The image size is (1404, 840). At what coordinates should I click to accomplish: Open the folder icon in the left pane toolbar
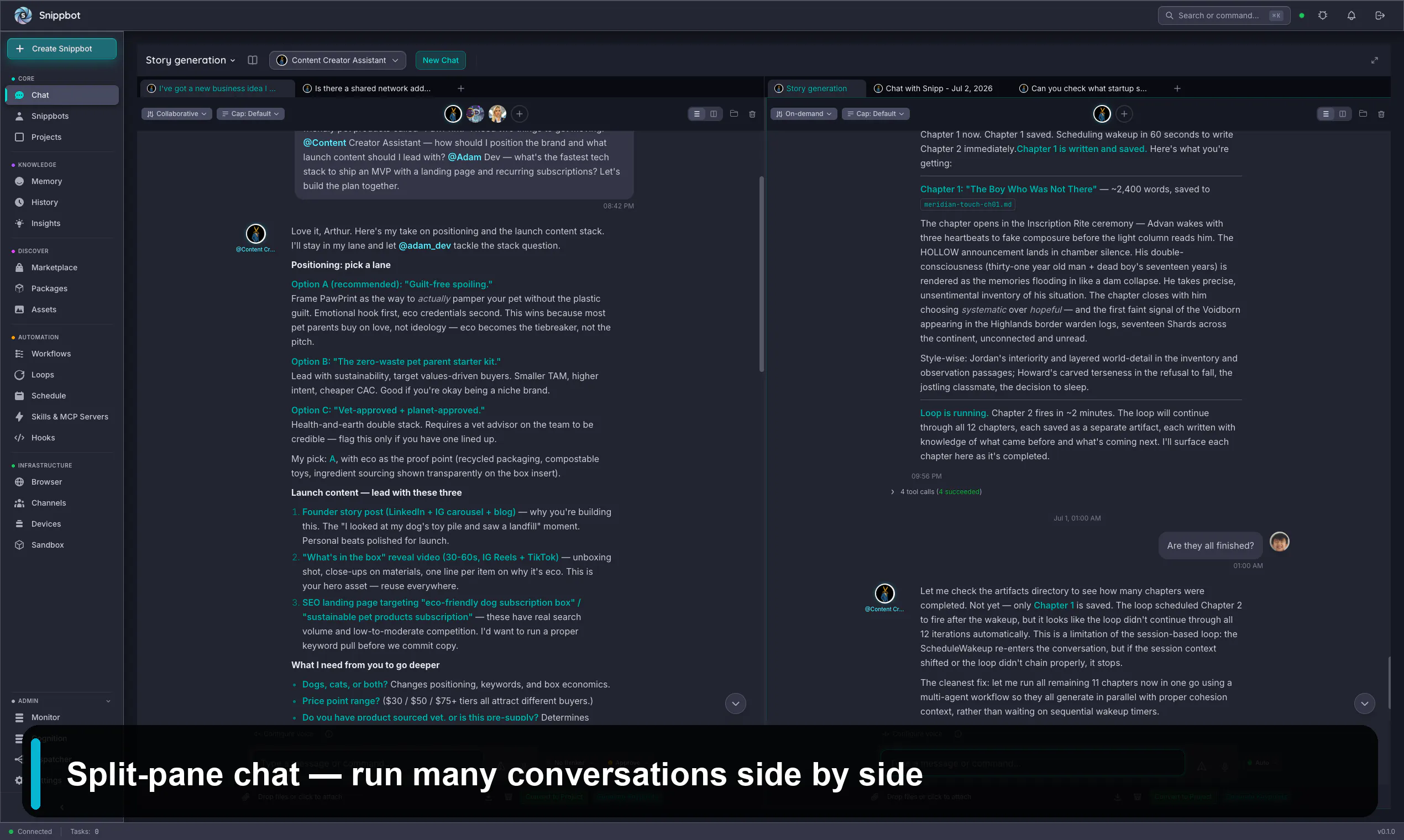tap(734, 114)
